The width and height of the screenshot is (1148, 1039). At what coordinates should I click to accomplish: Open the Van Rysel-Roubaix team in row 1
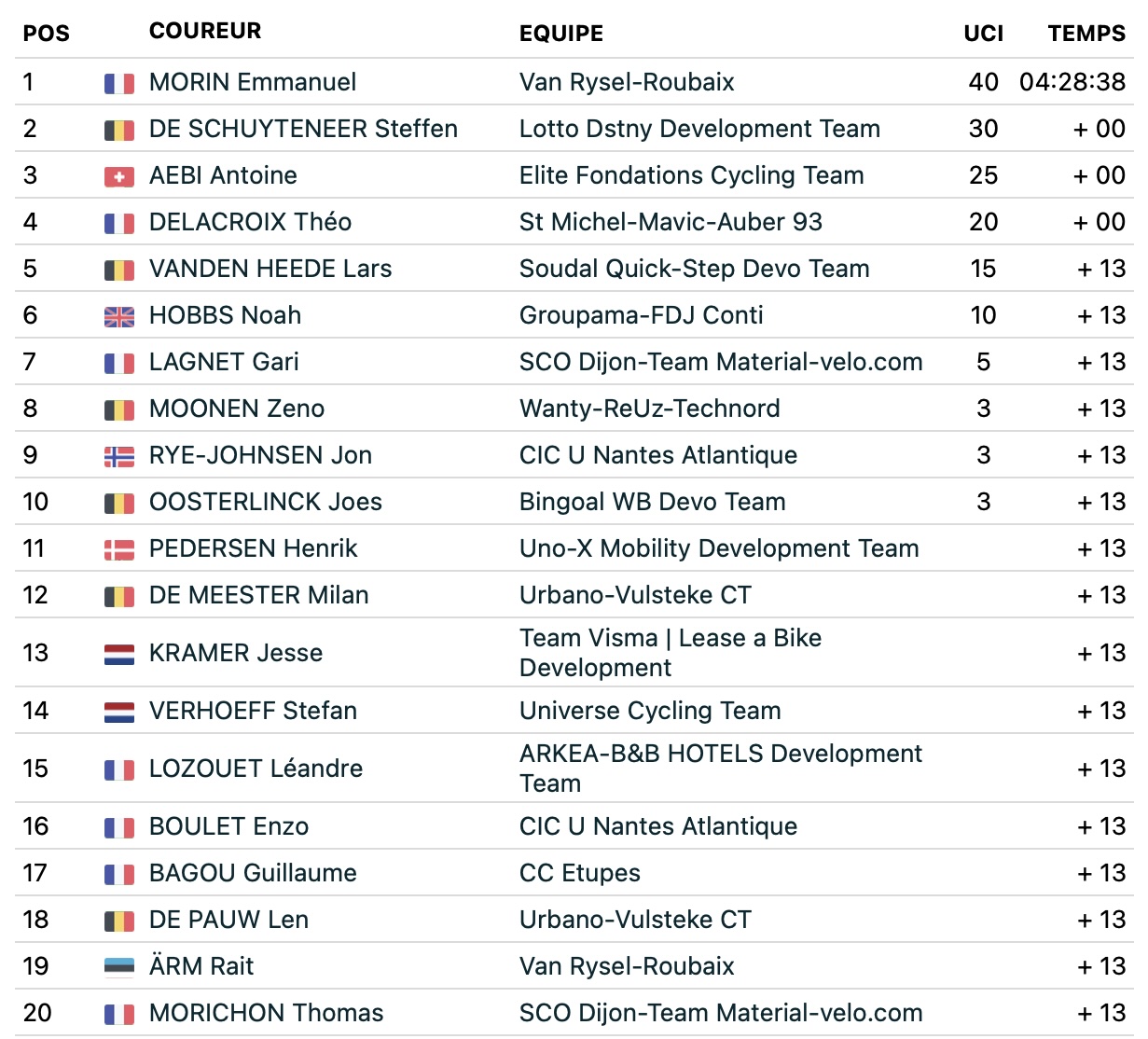click(627, 82)
